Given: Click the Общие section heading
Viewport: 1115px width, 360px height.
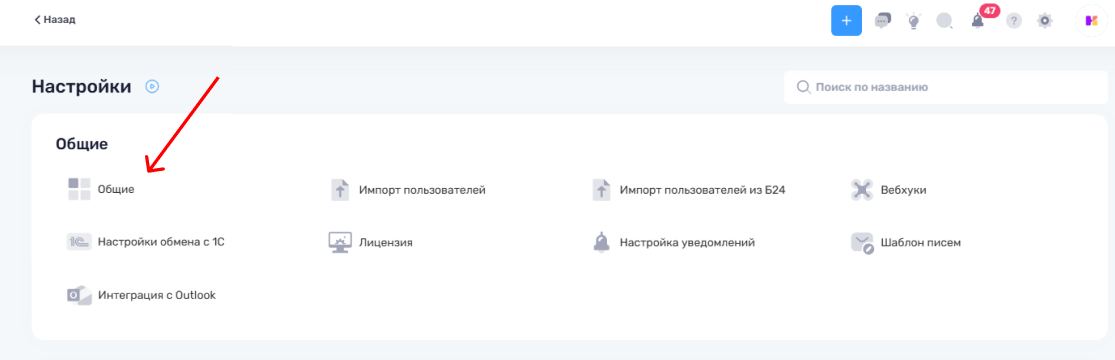Looking at the screenshot, I should click(x=82, y=144).
